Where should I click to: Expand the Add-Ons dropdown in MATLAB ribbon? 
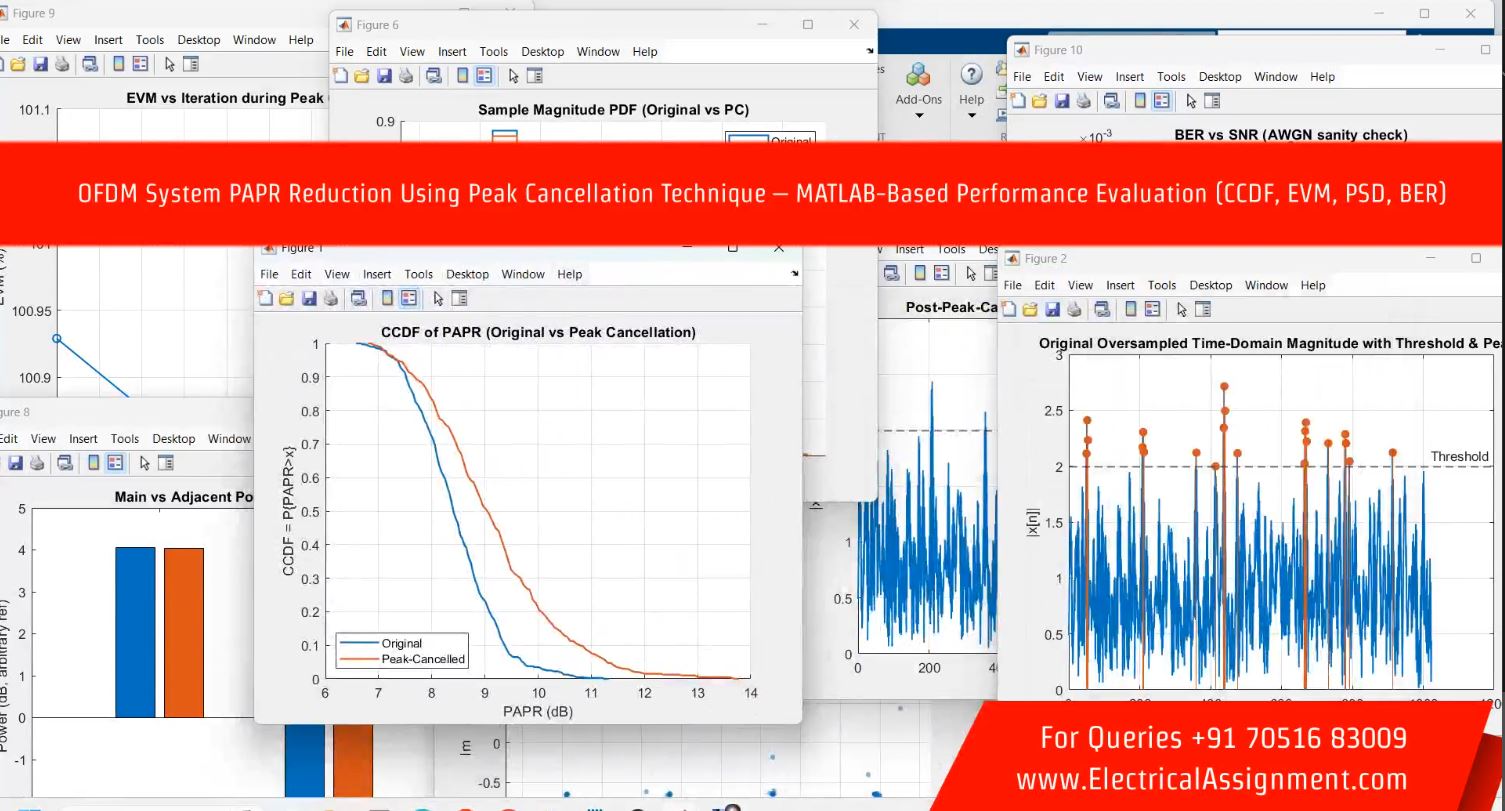point(919,116)
